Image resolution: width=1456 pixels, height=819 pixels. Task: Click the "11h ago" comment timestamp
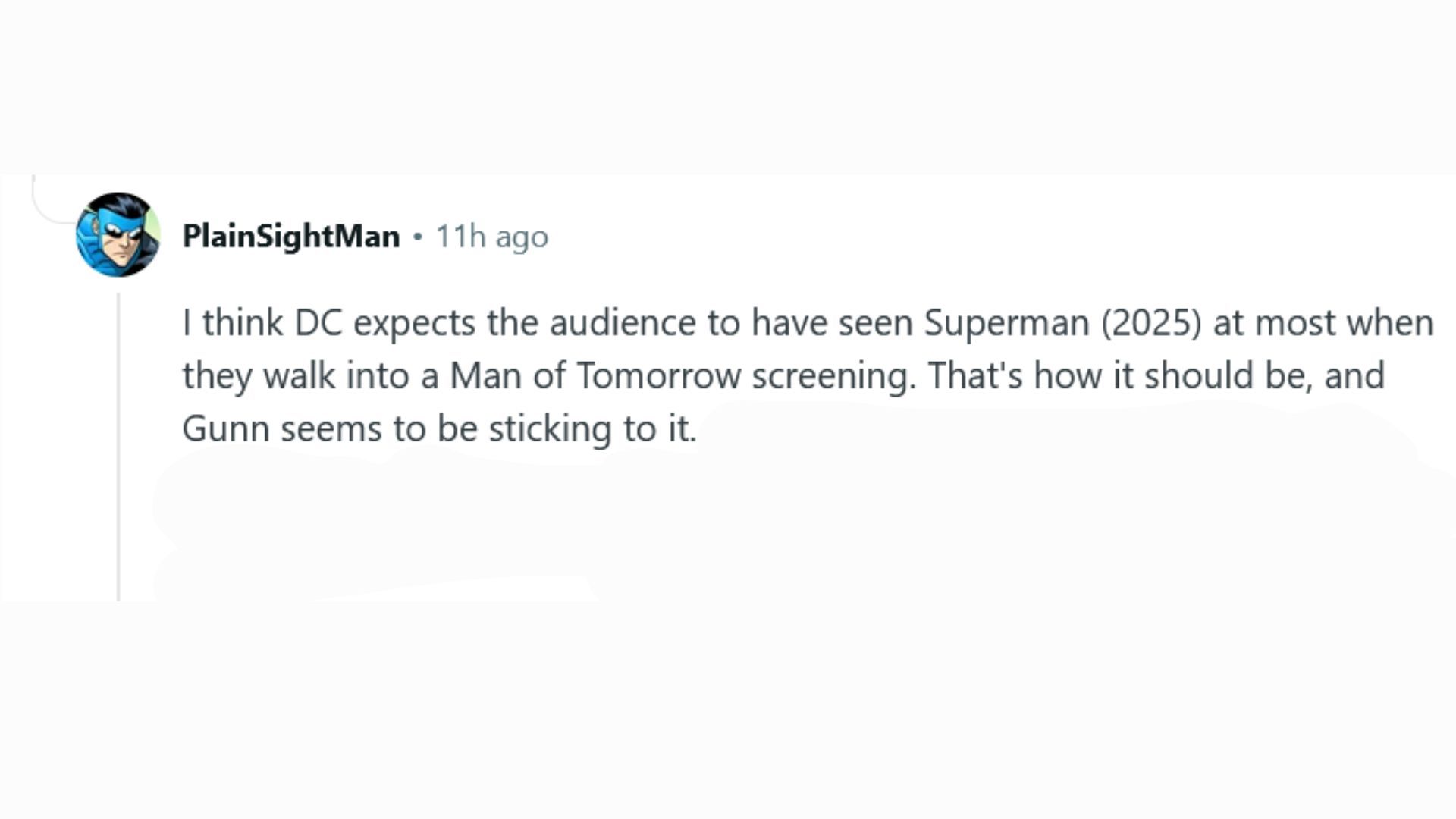491,237
